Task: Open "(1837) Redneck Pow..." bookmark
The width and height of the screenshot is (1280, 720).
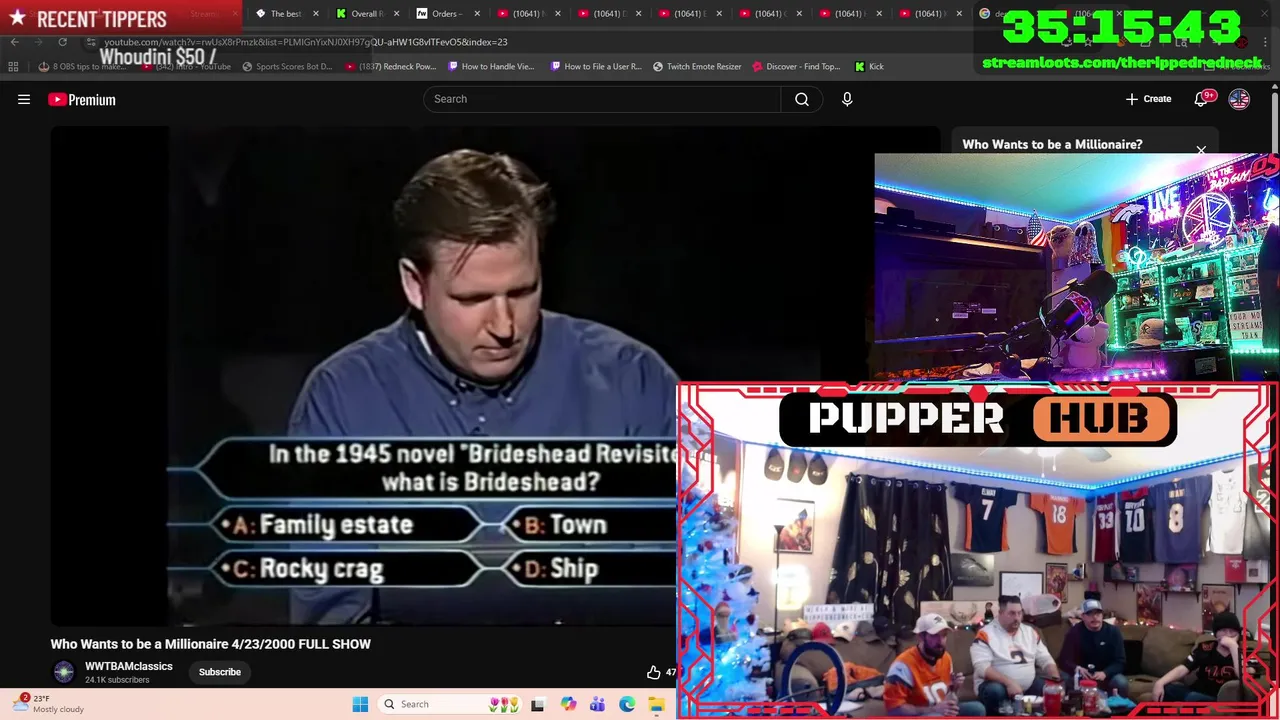Action: [x=390, y=66]
